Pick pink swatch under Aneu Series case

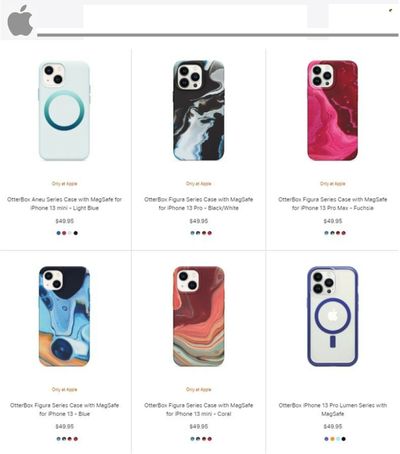64,233
